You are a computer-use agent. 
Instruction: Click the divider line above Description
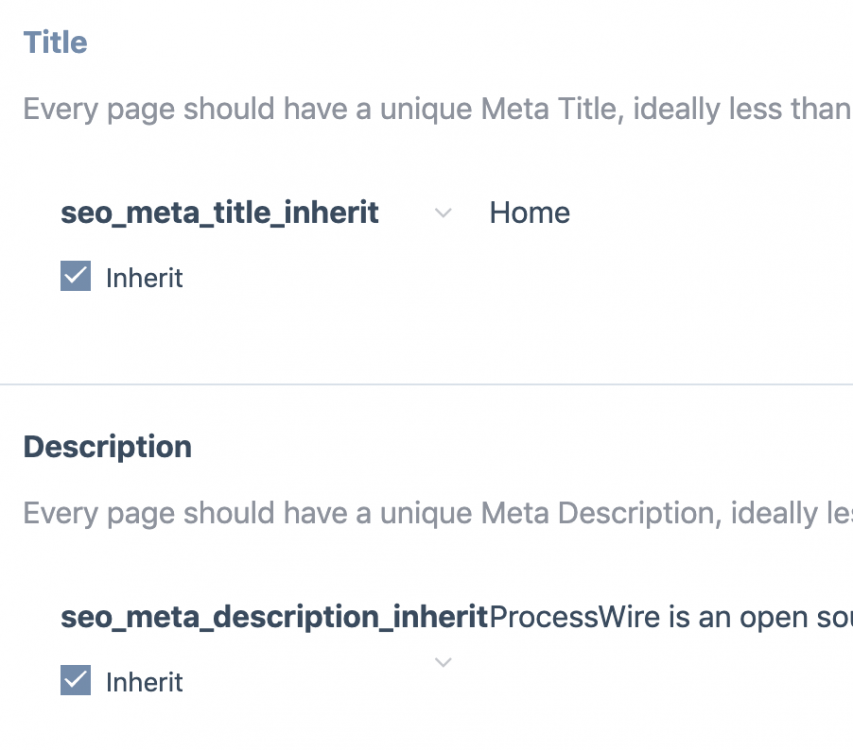[426, 384]
